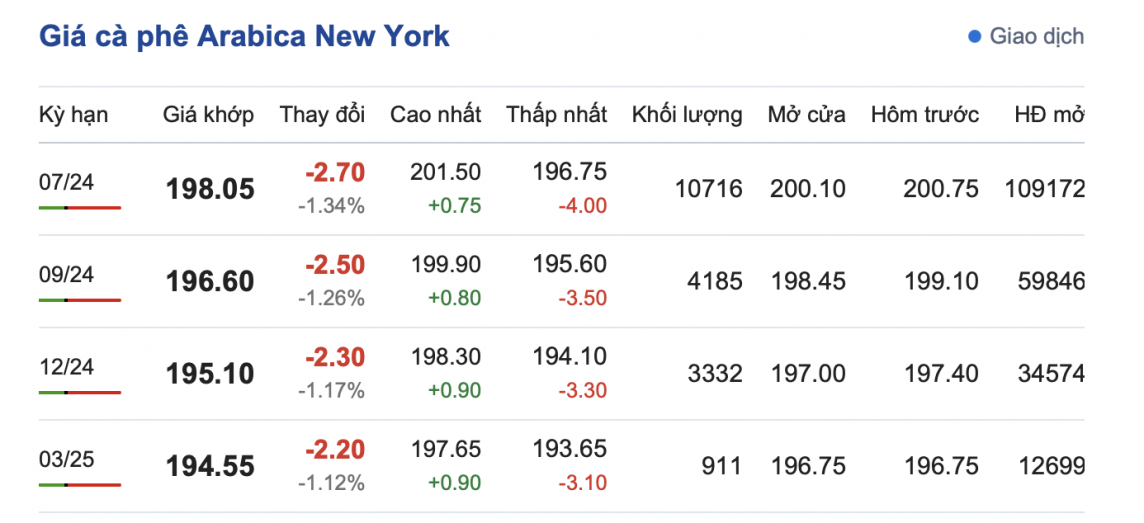Click the 12/24 contract range bar
1144x523 pixels.
[x=80, y=392]
